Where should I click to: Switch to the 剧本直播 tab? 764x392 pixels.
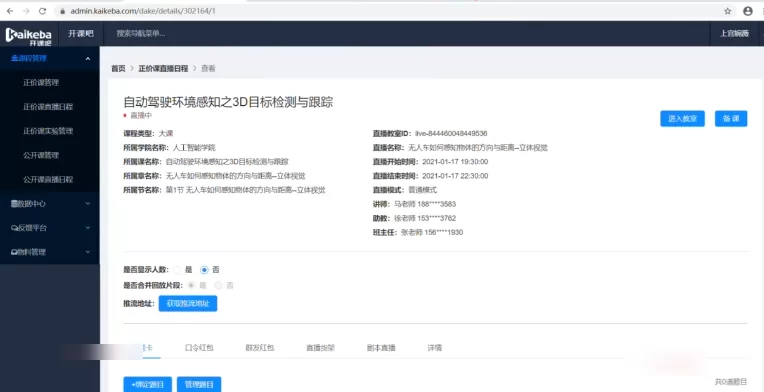(381, 348)
